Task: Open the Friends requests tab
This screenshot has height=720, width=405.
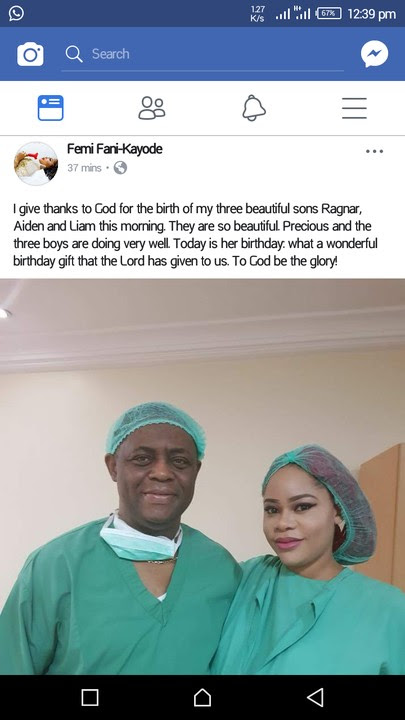Action: [x=152, y=108]
